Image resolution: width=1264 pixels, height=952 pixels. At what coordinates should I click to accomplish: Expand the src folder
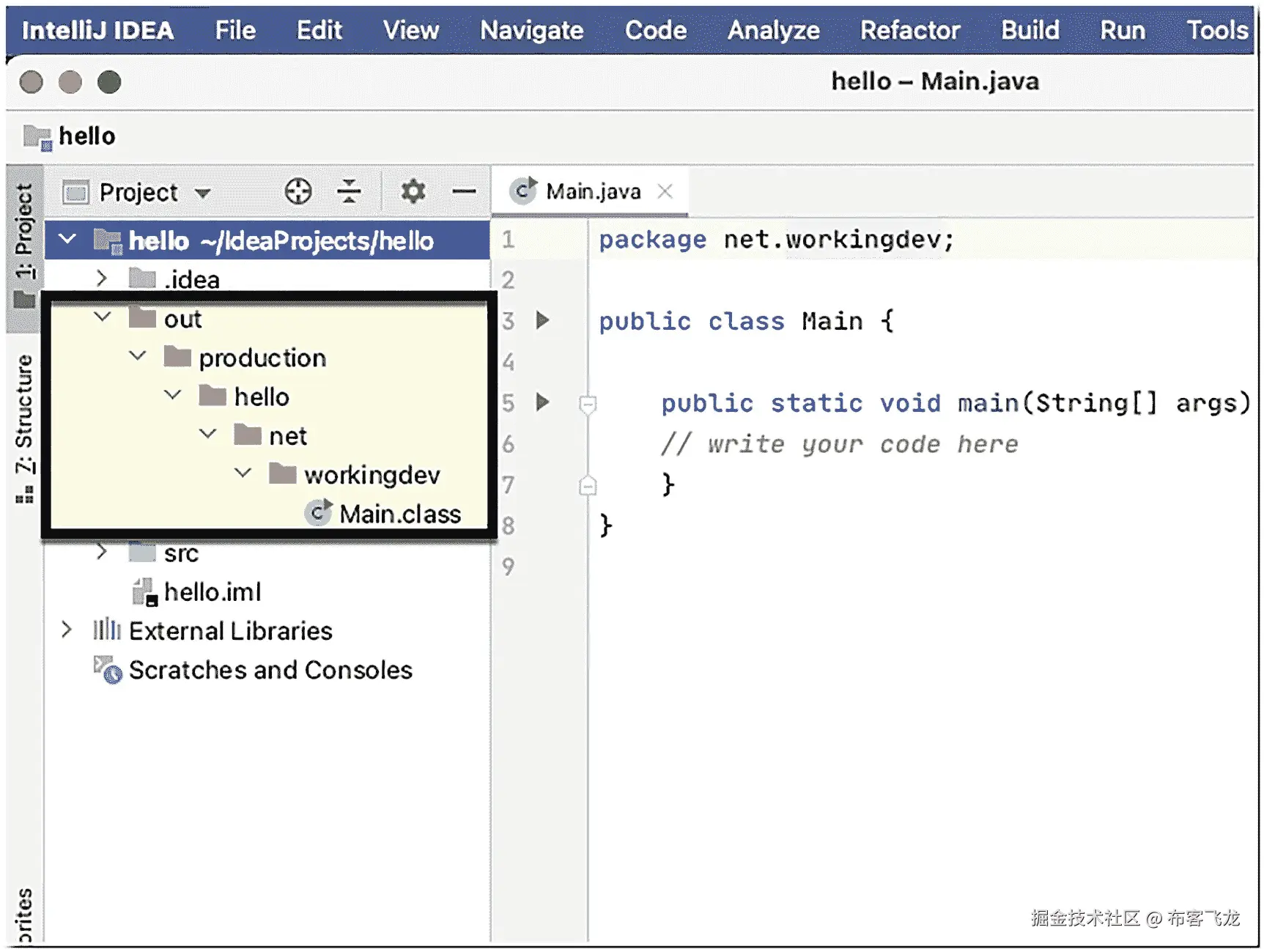[102, 552]
